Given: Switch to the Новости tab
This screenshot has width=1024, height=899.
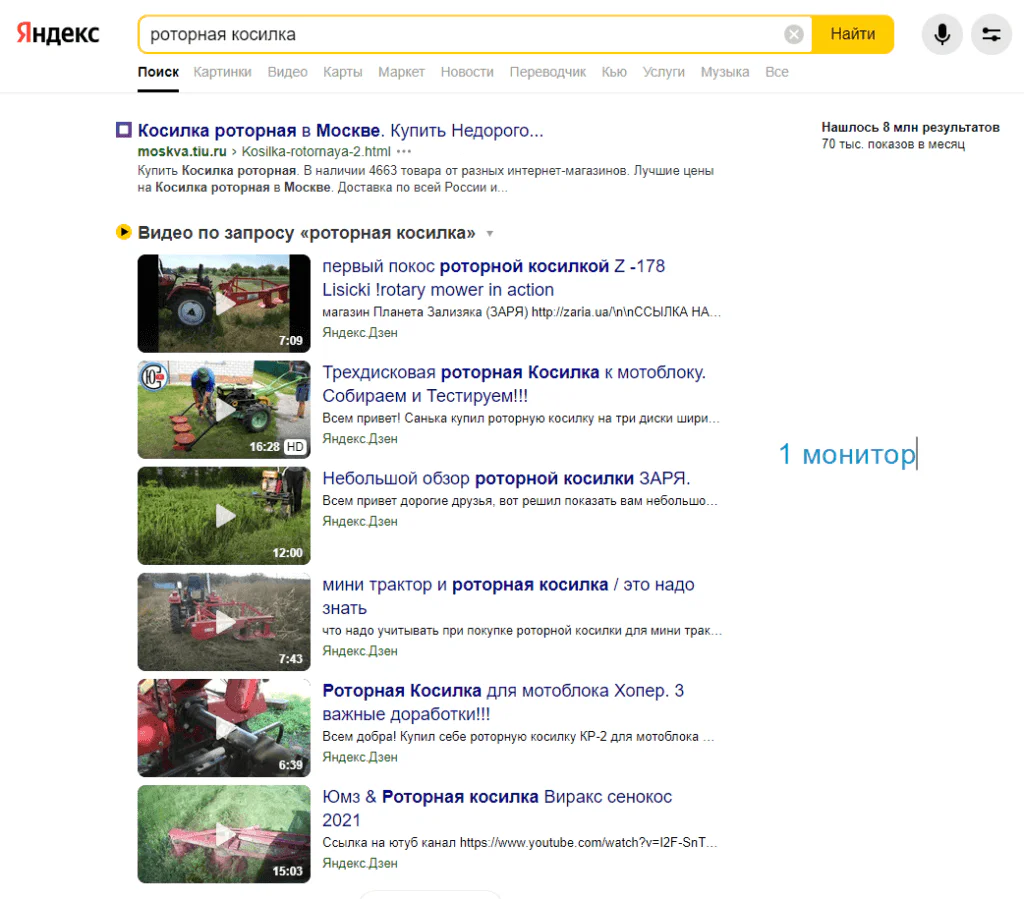Looking at the screenshot, I should [x=467, y=72].
